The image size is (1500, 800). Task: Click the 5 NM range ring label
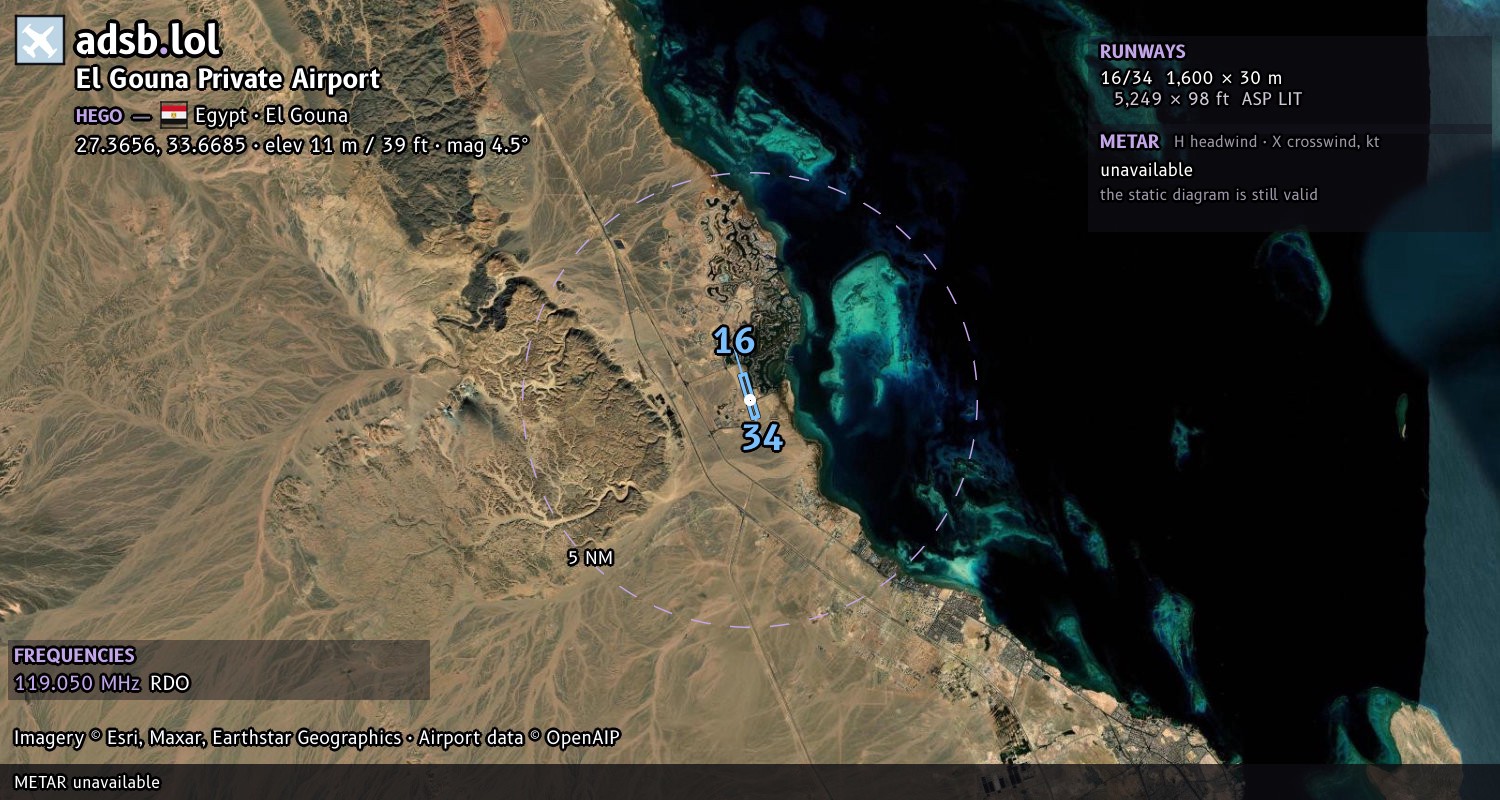pyautogui.click(x=590, y=558)
